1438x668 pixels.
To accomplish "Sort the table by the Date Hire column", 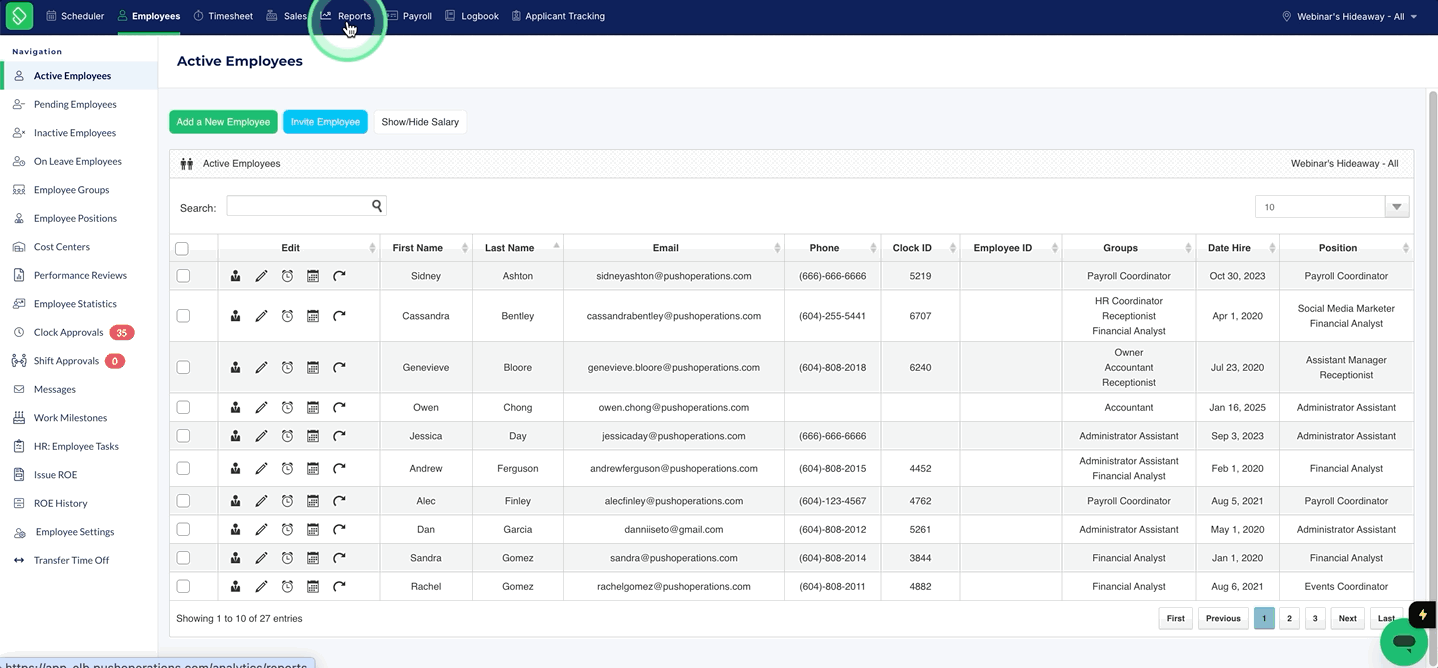I will point(1237,248).
